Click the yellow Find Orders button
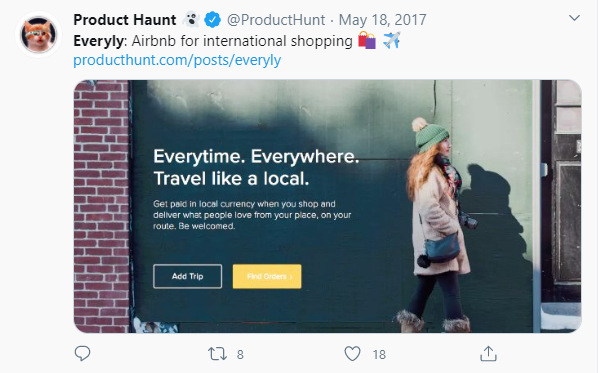Viewport: 600px width, 373px height. tap(267, 276)
